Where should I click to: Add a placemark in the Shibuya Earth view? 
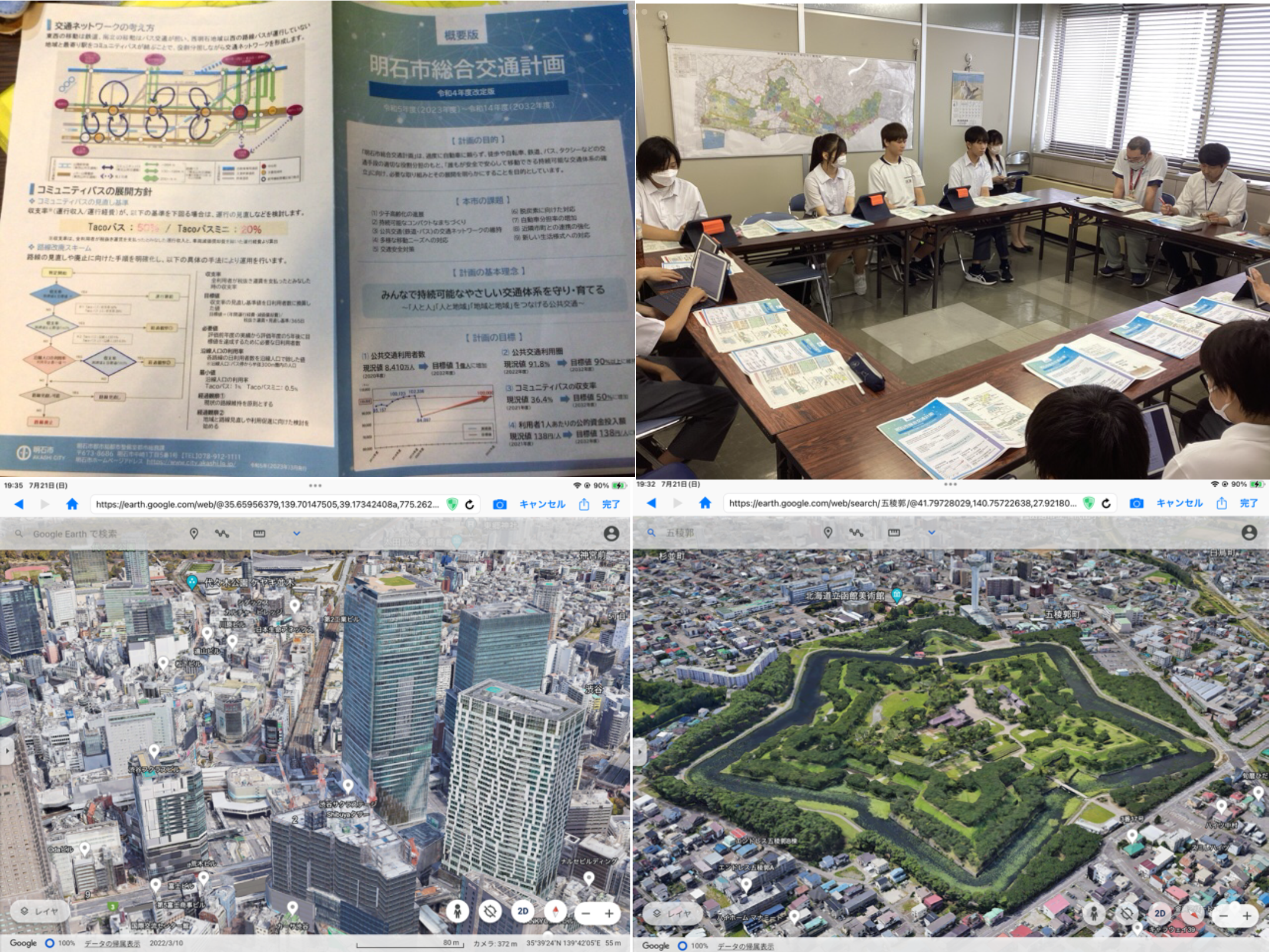coord(194,533)
